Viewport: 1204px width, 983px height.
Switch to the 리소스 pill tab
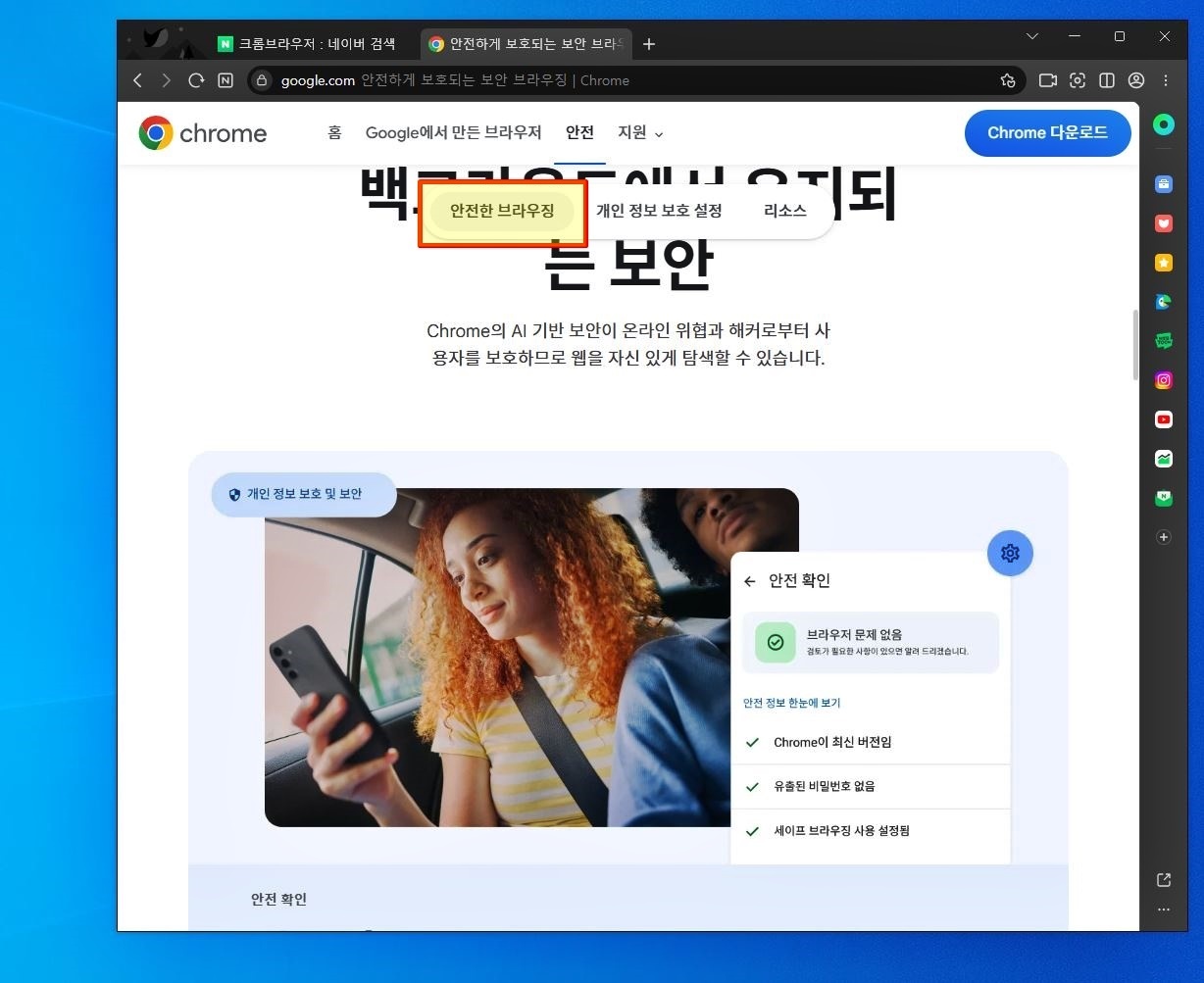pyautogui.click(x=784, y=211)
